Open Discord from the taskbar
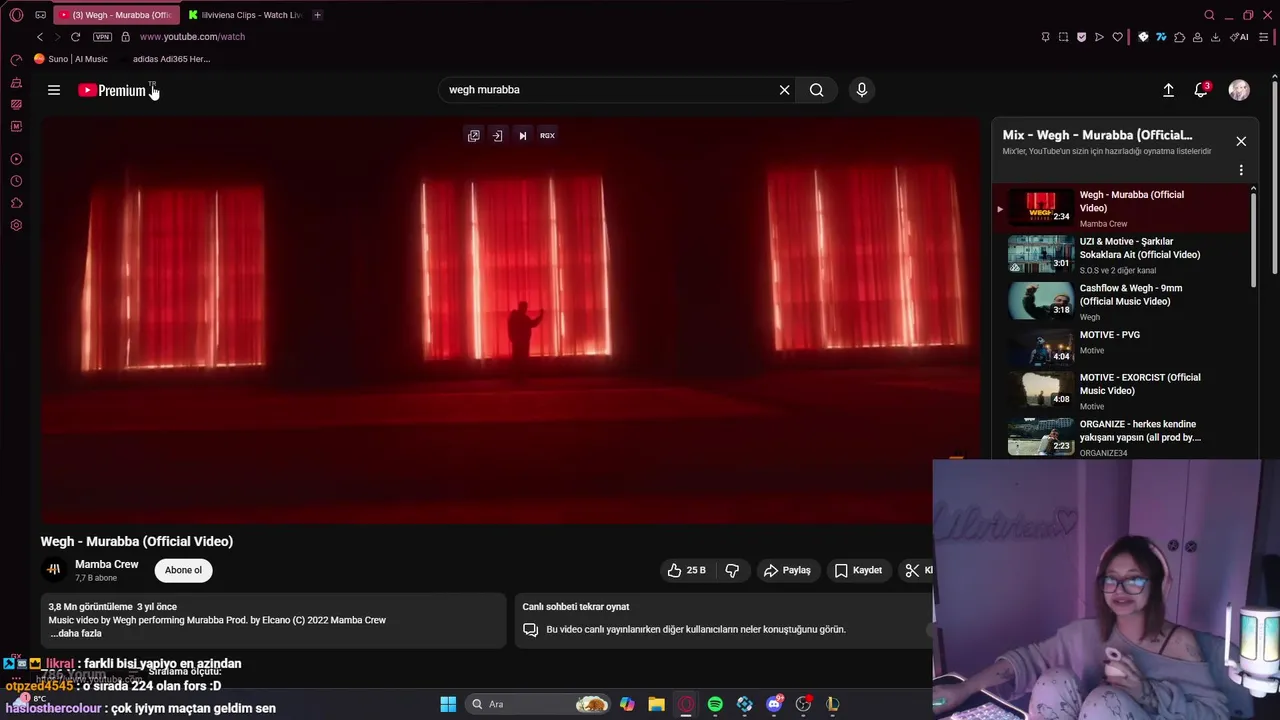The width and height of the screenshot is (1280, 720). (x=774, y=704)
